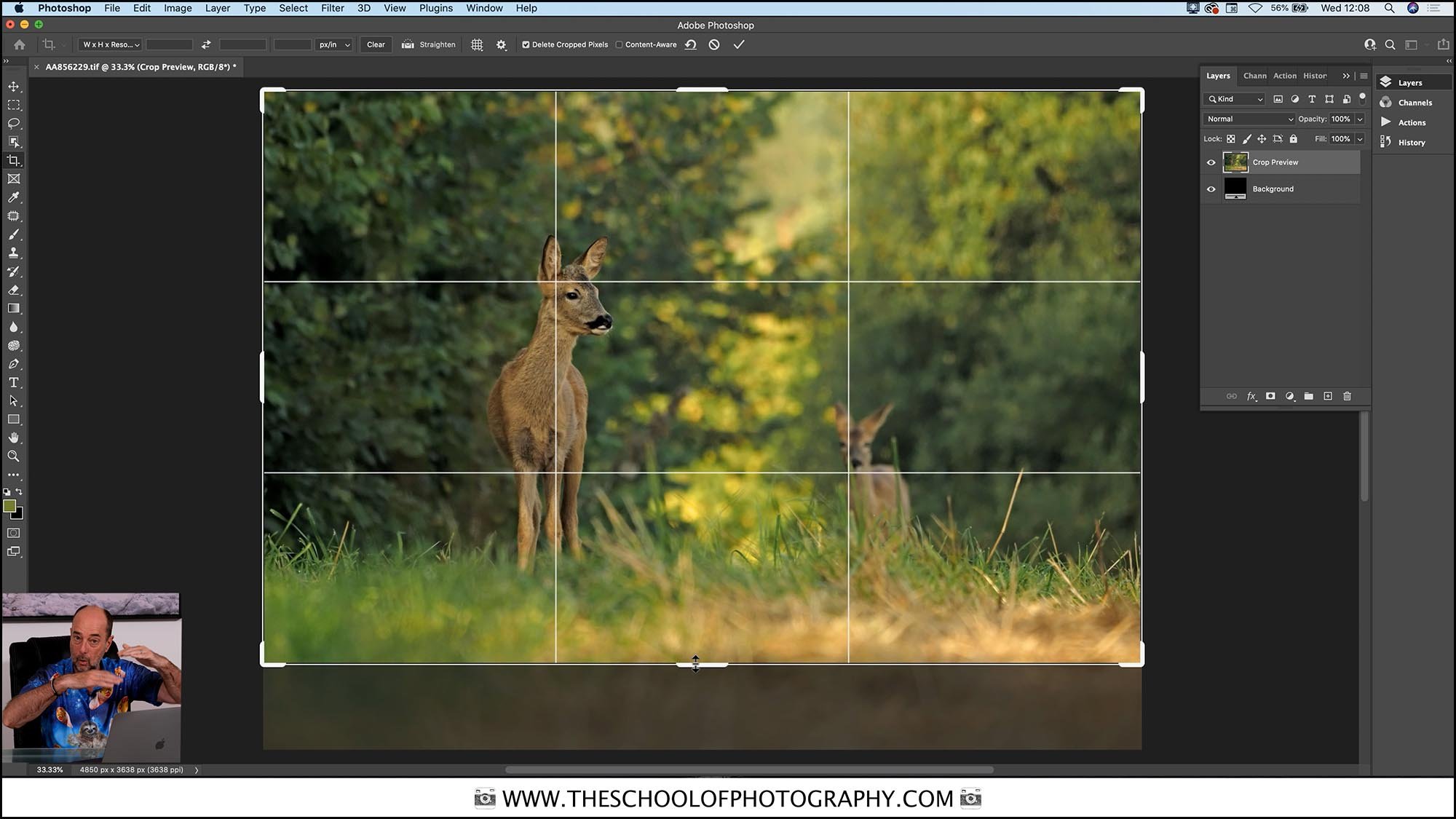Select the Zoom tool
The image size is (1456, 819).
(x=14, y=456)
